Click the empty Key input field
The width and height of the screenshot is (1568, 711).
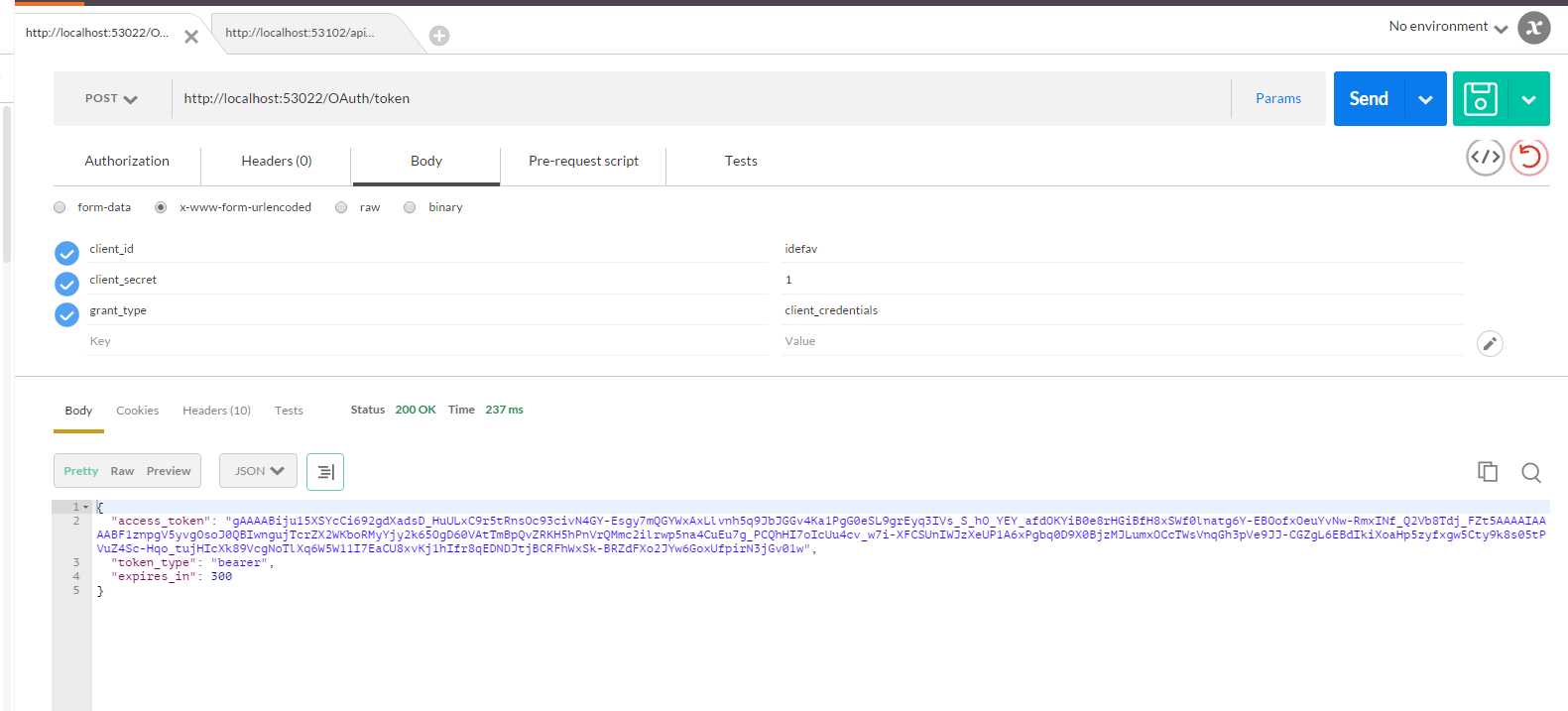[427, 341]
